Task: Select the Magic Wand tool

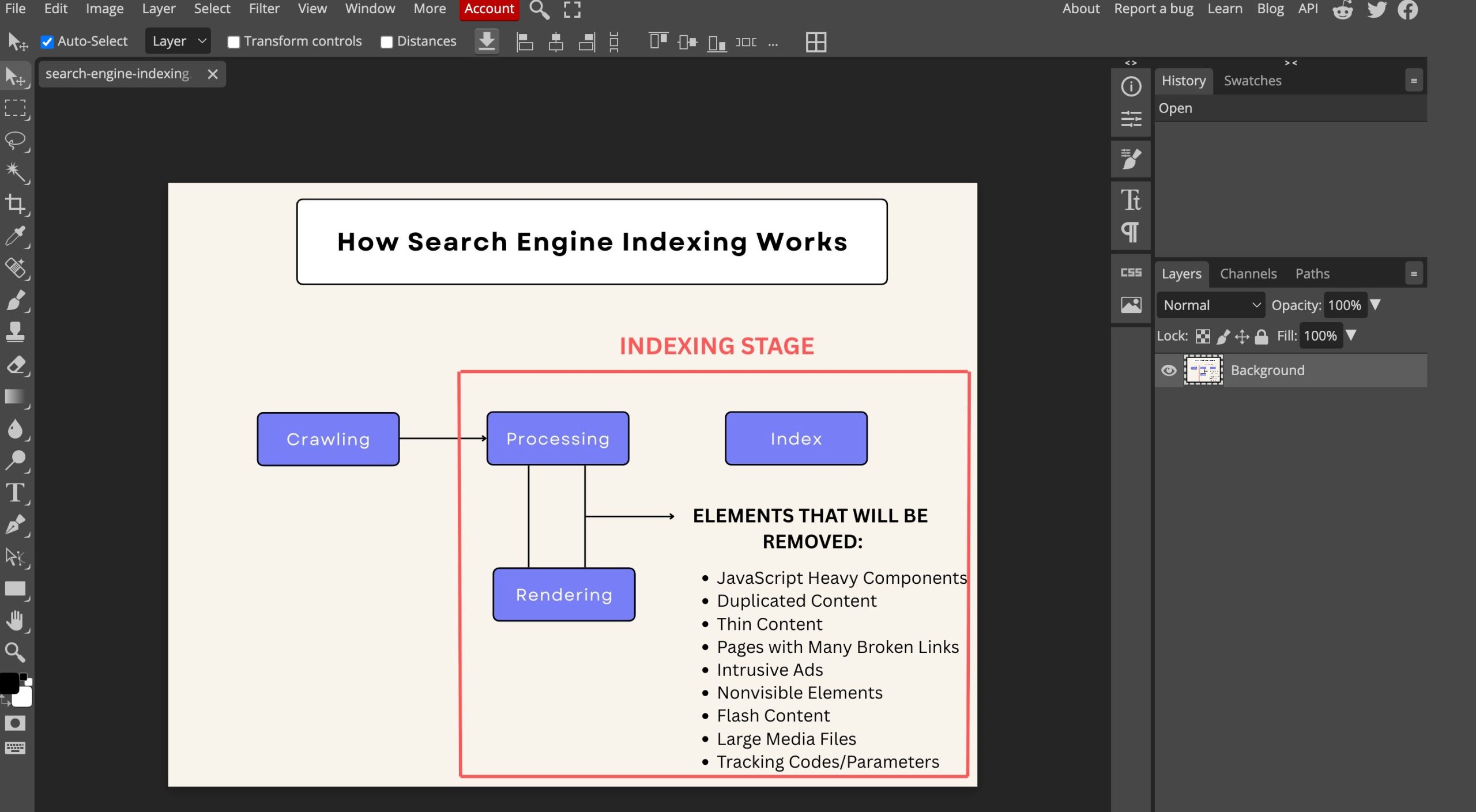Action: pos(16,172)
